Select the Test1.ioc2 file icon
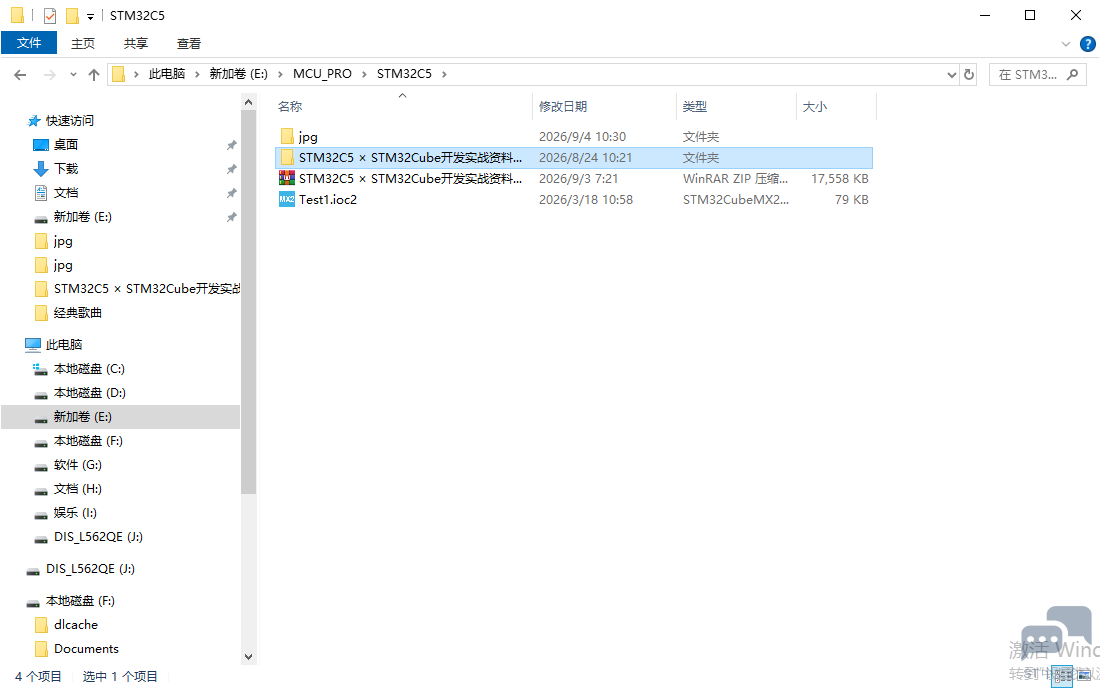 click(287, 199)
